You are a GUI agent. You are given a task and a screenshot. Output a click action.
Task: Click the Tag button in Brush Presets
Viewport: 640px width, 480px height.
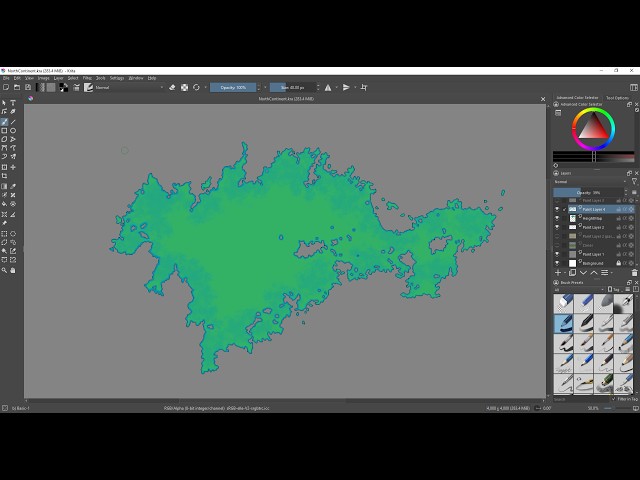tap(614, 289)
